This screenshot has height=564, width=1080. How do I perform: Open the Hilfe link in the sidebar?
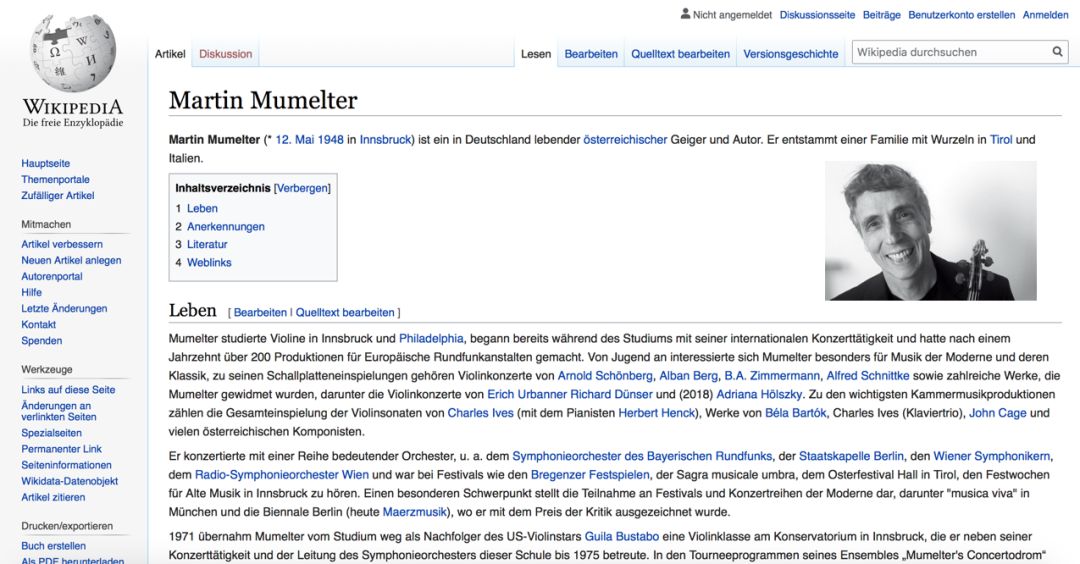click(32, 292)
